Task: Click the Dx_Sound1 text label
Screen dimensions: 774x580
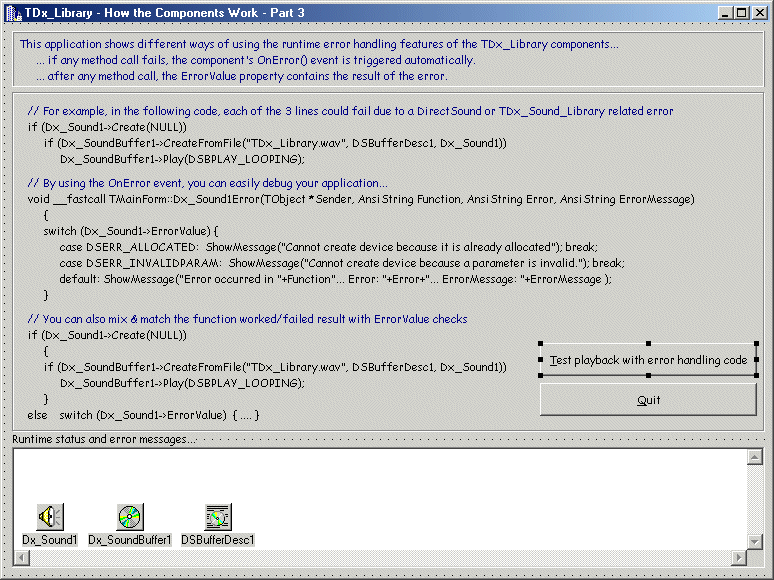Action: coord(50,540)
